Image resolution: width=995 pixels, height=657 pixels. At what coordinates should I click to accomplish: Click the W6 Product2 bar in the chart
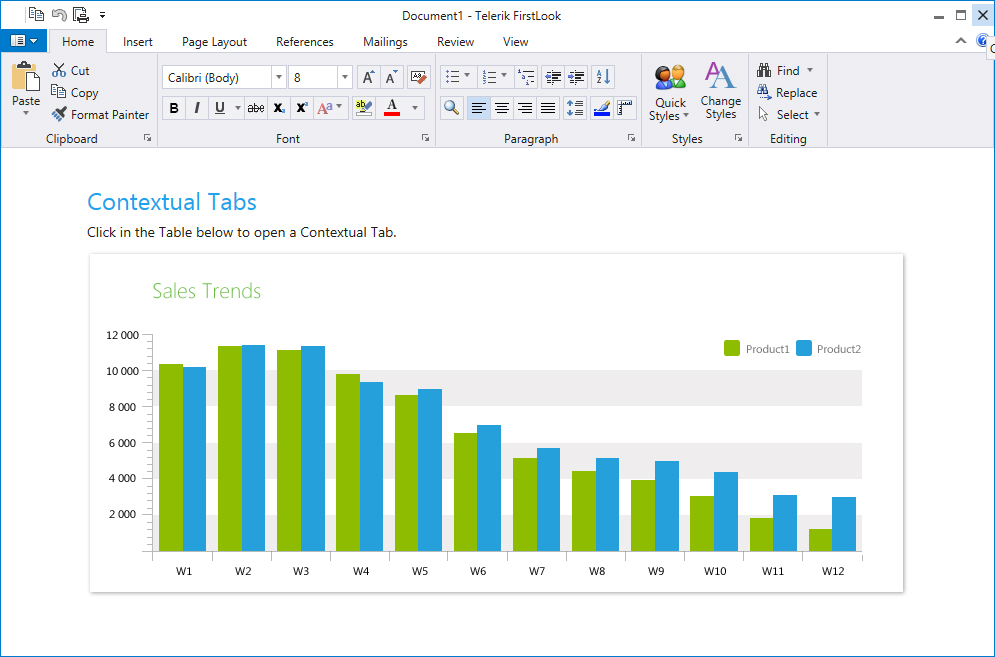(489, 488)
